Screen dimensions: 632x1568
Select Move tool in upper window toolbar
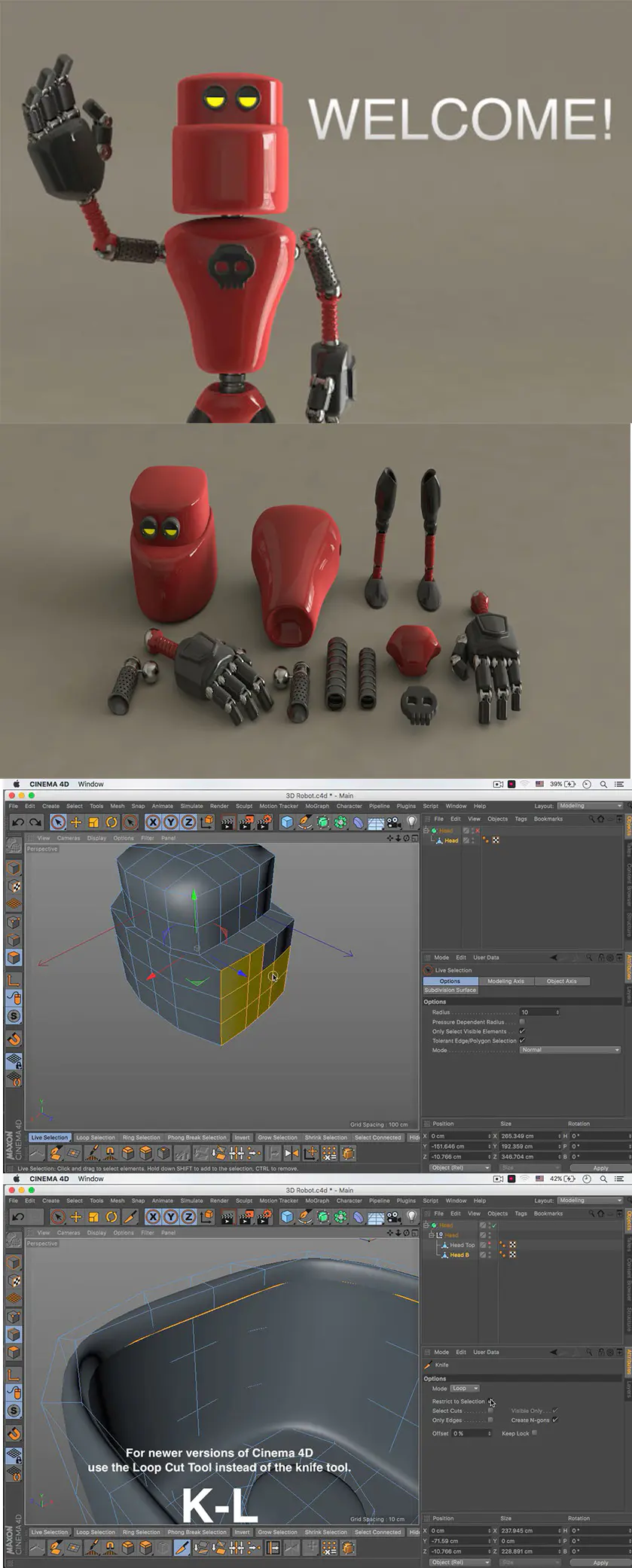click(x=76, y=822)
